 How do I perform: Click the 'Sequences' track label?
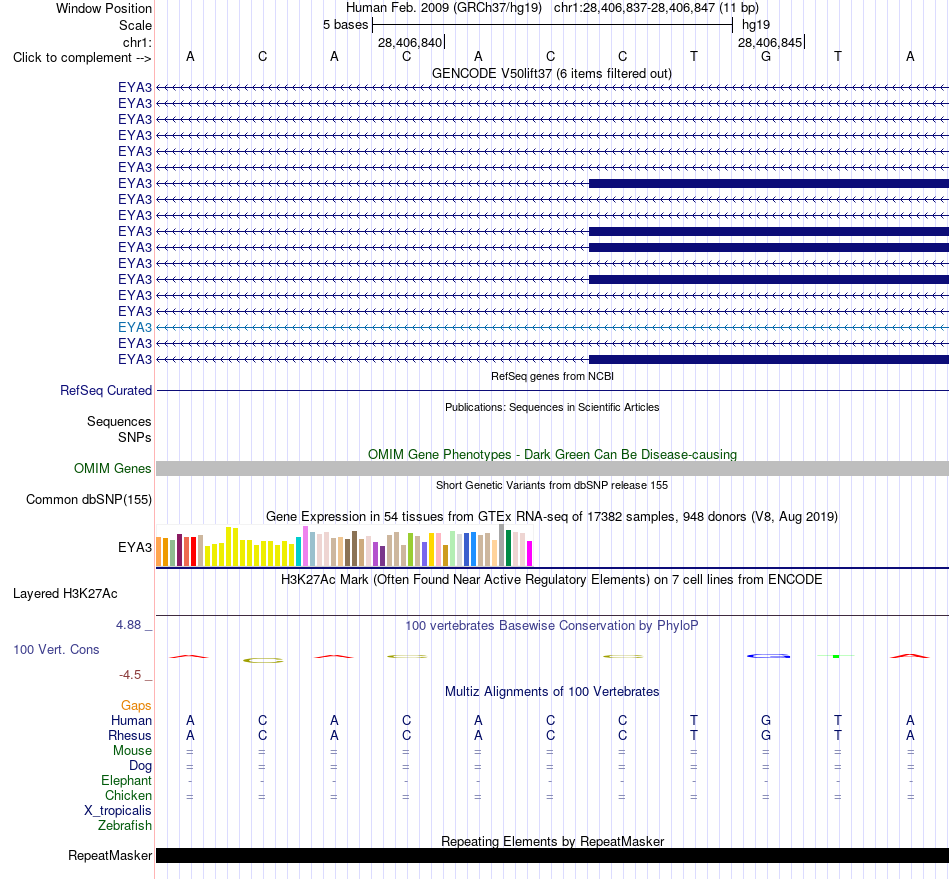click(x=119, y=422)
